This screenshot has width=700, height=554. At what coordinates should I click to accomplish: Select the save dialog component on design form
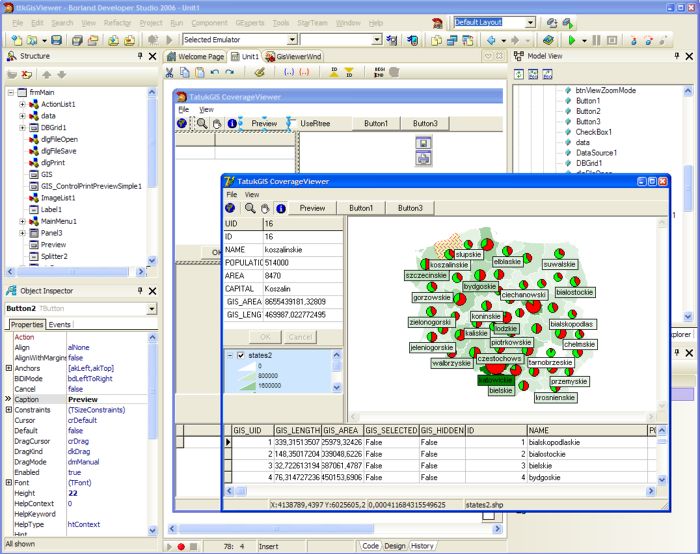(x=423, y=143)
